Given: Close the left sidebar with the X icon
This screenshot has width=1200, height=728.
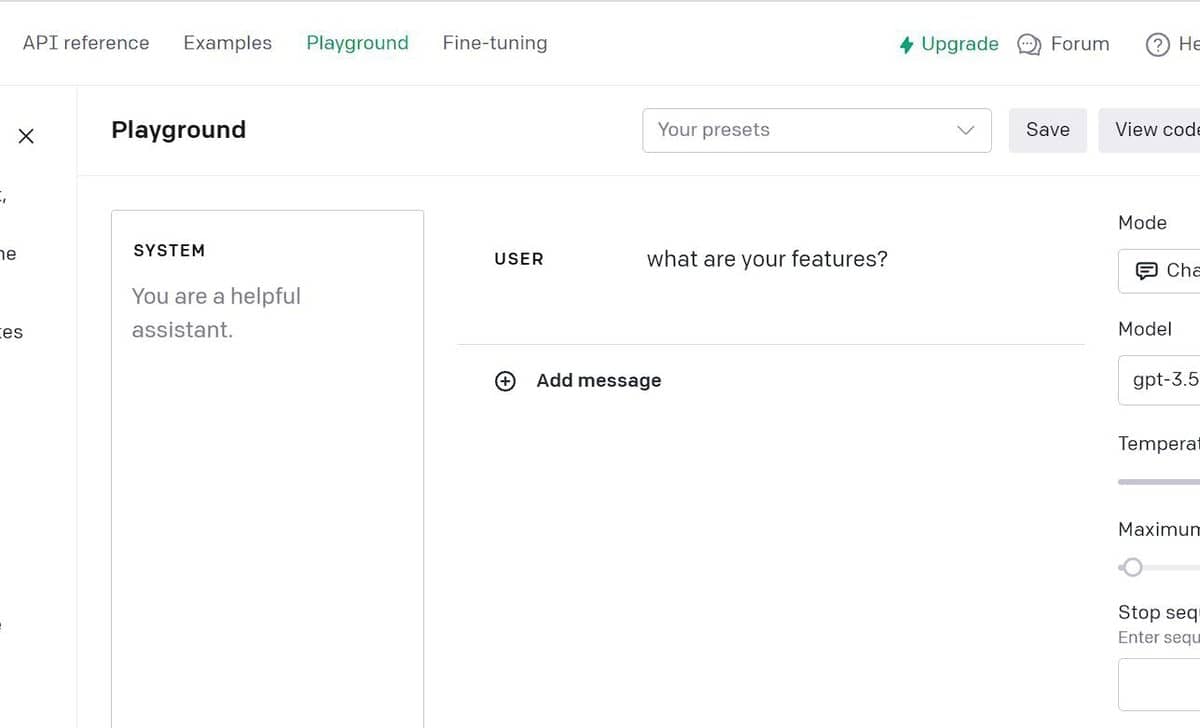Looking at the screenshot, I should 27,136.
